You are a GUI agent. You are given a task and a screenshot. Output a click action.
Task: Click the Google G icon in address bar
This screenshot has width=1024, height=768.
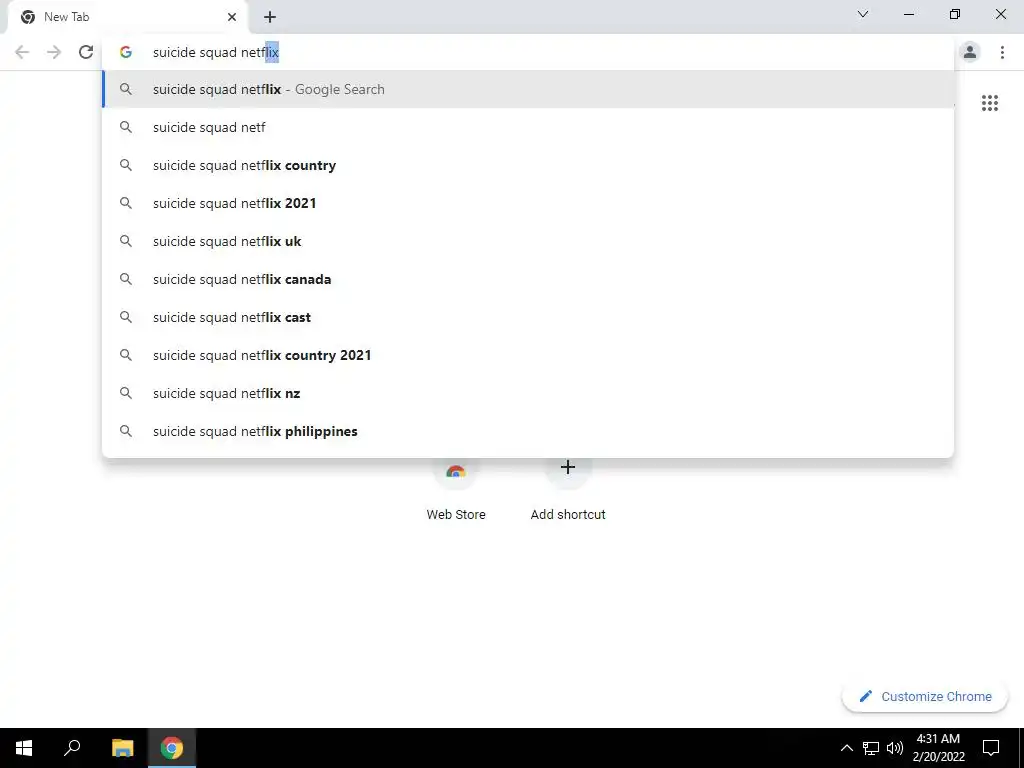coord(125,52)
